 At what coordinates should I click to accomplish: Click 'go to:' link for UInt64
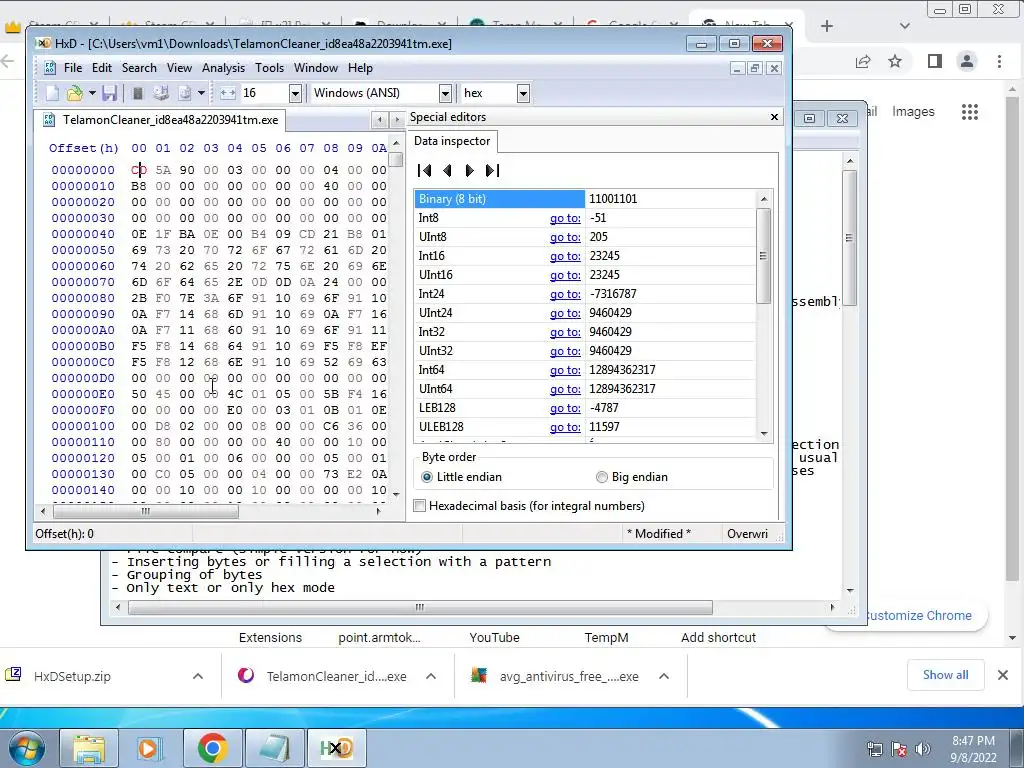point(565,389)
